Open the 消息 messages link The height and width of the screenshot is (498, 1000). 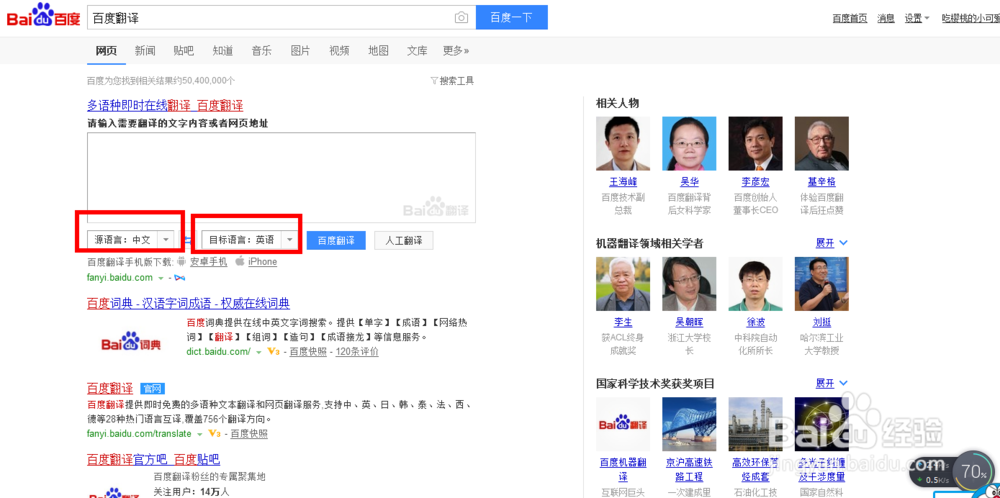[886, 18]
